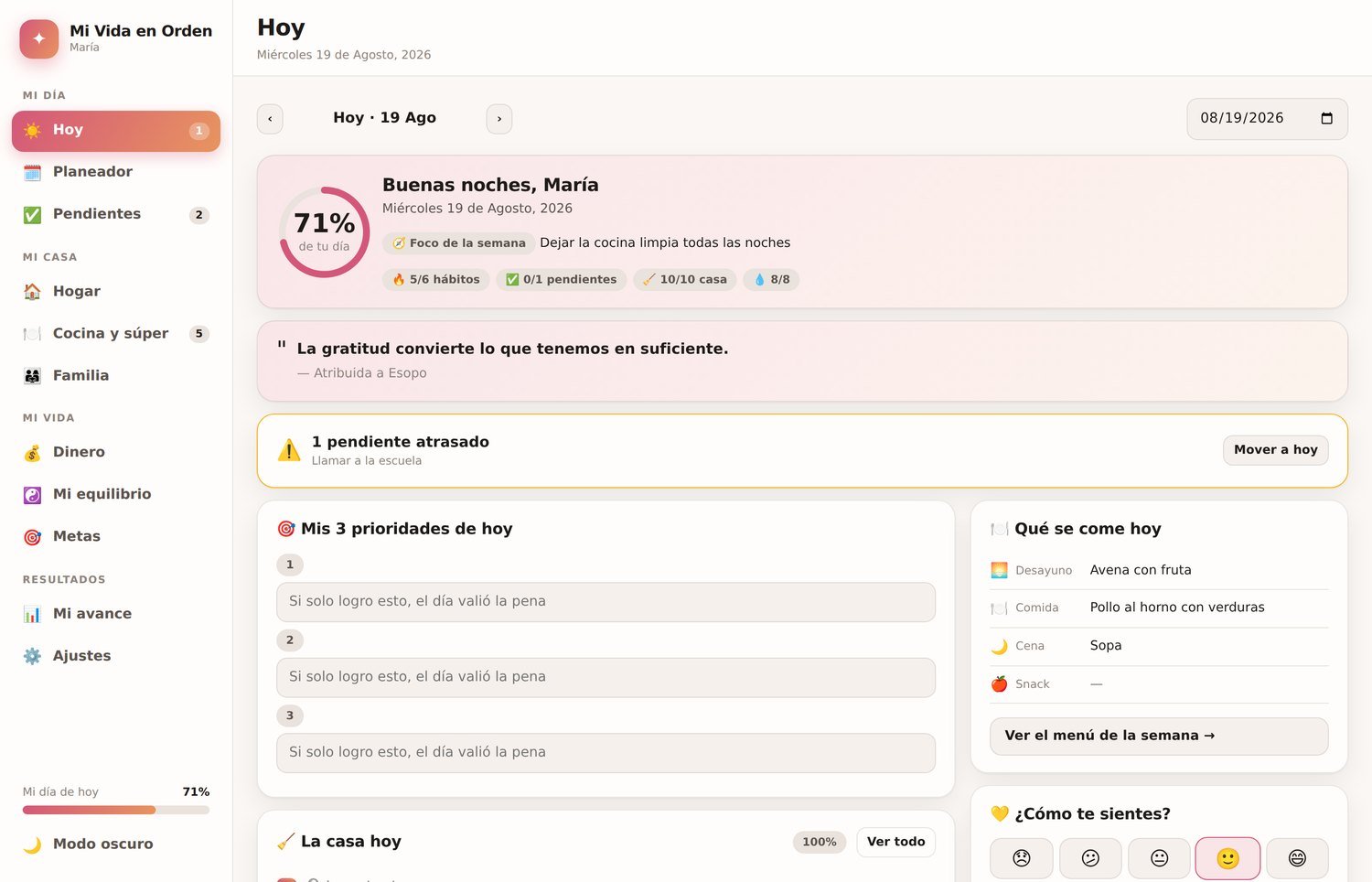Screen dimensions: 1372x882
Task: Click the plate icon beside Cocina y súper
Action: [32, 334]
